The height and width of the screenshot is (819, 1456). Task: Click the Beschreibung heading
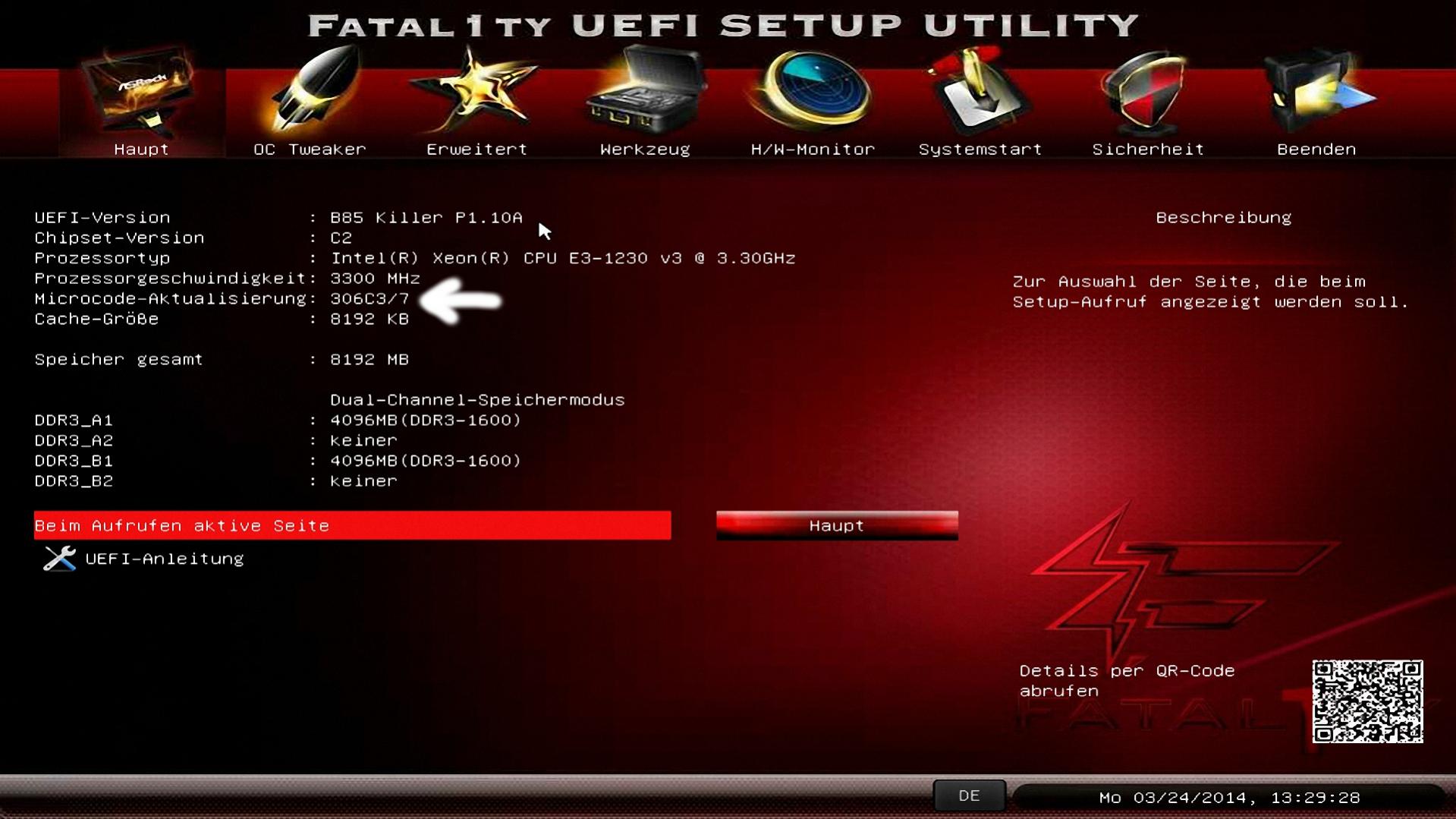pyautogui.click(x=1223, y=218)
